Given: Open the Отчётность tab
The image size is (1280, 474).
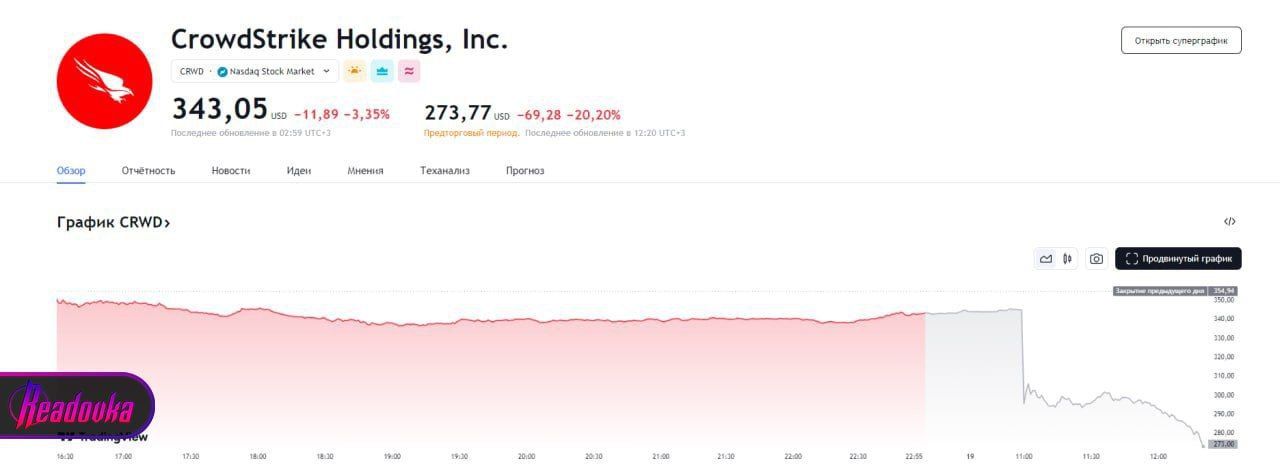Looking at the screenshot, I should (148, 171).
